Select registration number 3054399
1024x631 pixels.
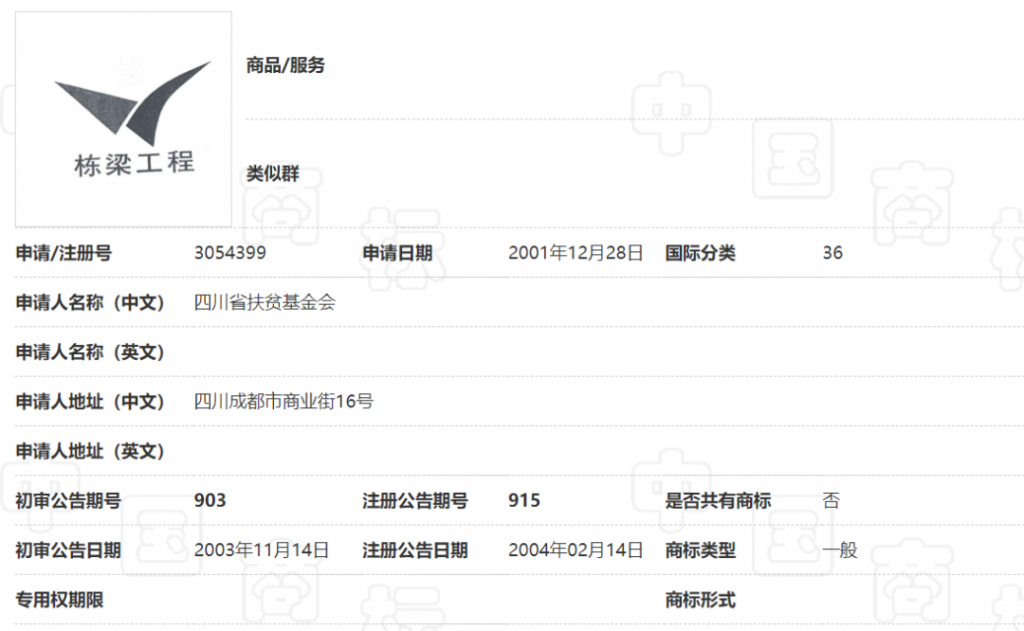(x=230, y=253)
